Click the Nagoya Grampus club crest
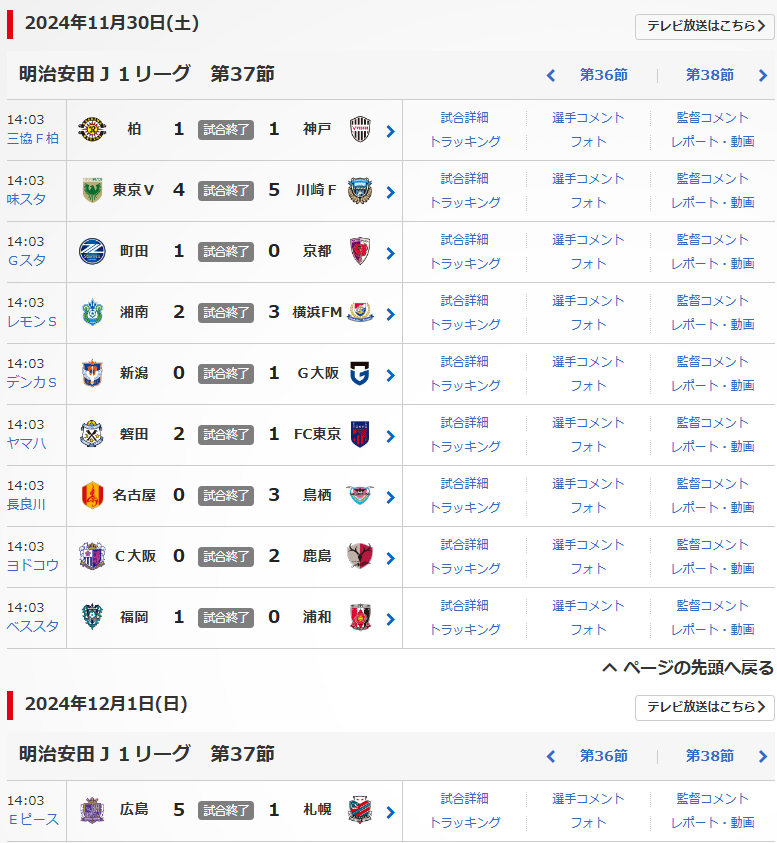The width and height of the screenshot is (777, 843). pyautogui.click(x=92, y=496)
